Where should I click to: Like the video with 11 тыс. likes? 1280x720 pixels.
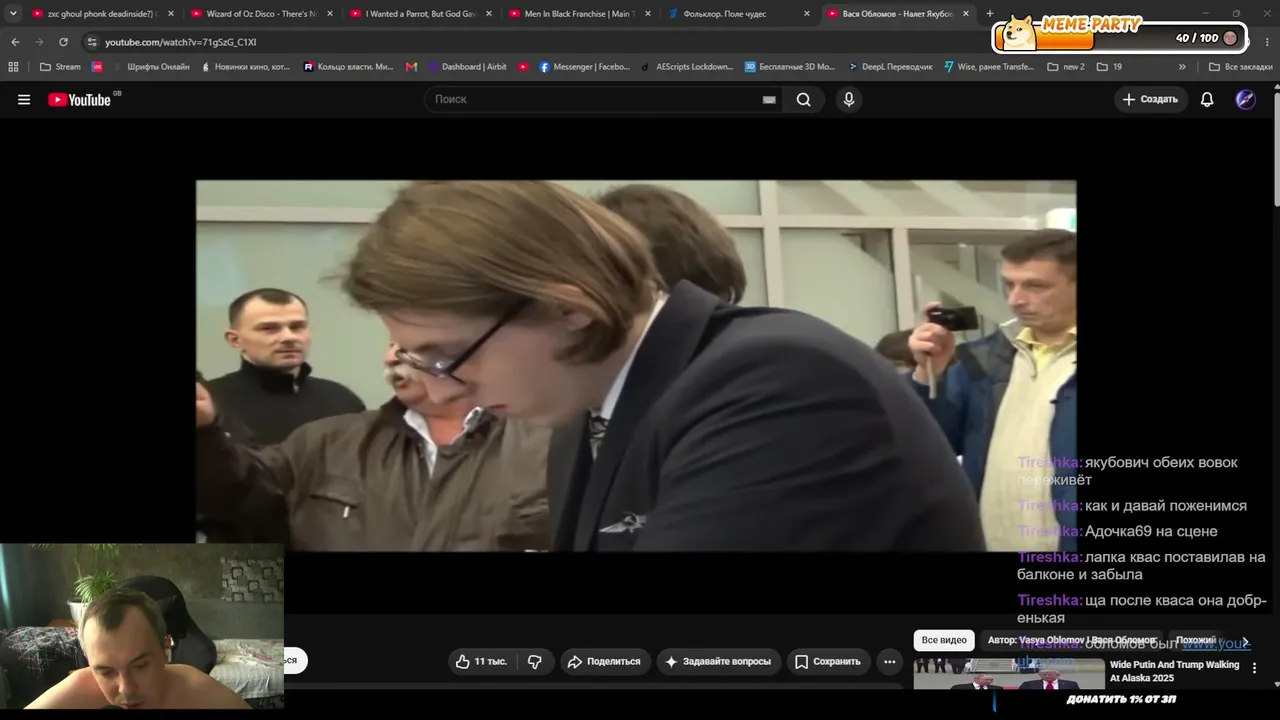pyautogui.click(x=481, y=661)
